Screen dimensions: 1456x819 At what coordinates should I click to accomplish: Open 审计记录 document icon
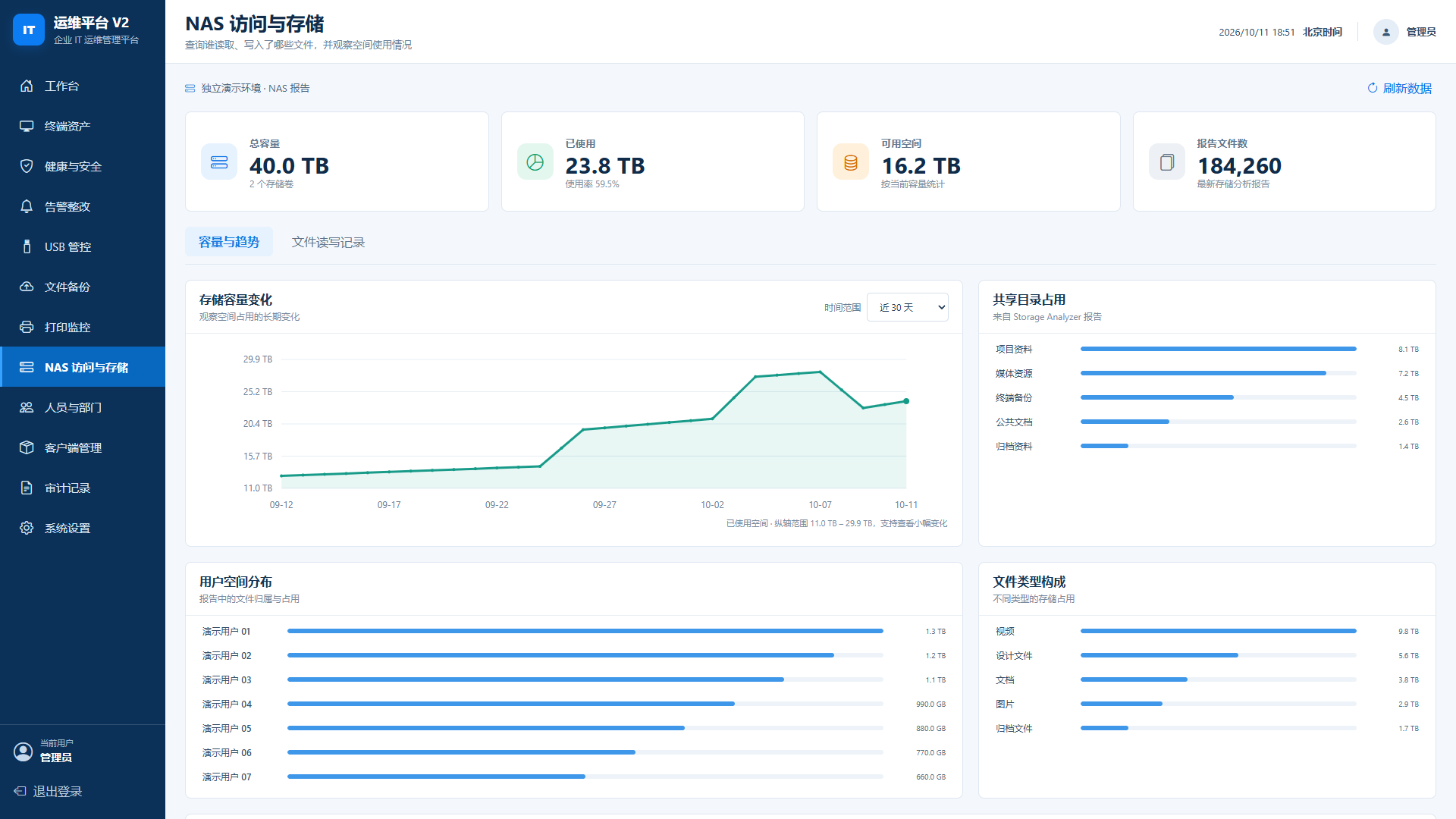pyautogui.click(x=27, y=488)
